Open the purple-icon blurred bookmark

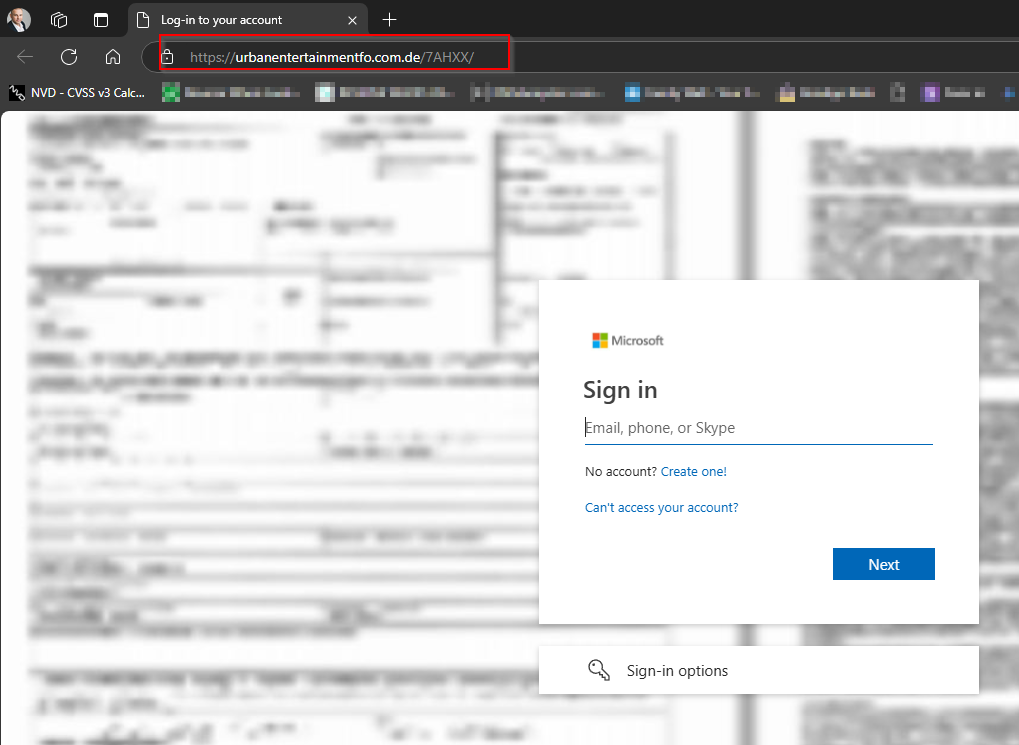pos(953,93)
